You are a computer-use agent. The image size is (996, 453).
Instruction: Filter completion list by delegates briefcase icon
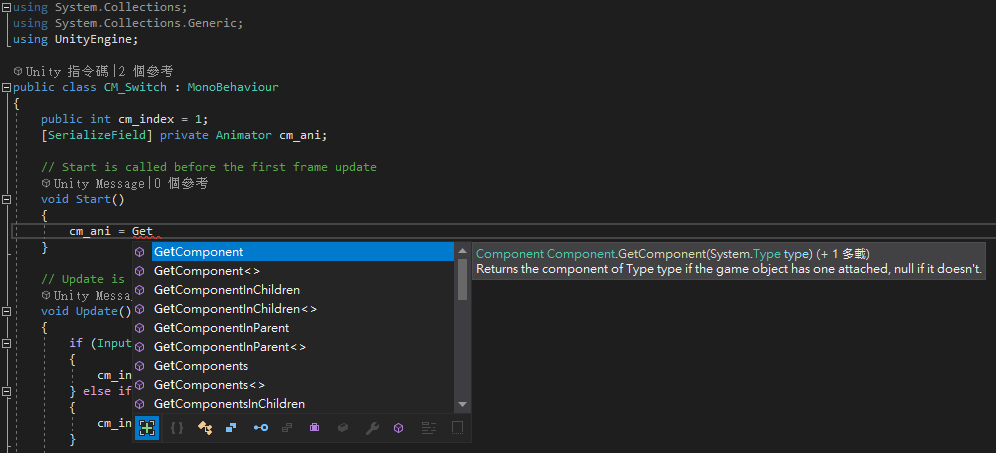coord(314,428)
